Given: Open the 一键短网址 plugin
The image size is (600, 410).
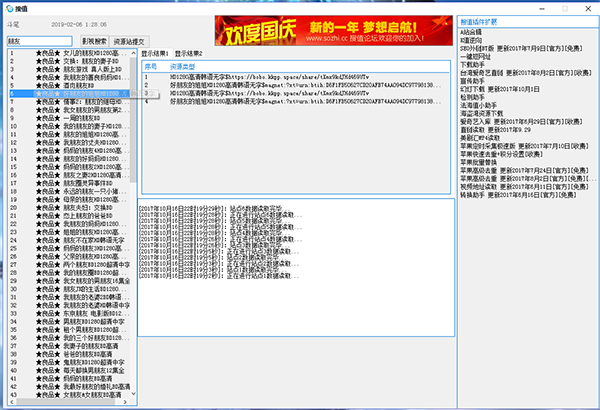Looking at the screenshot, I should (475, 57).
